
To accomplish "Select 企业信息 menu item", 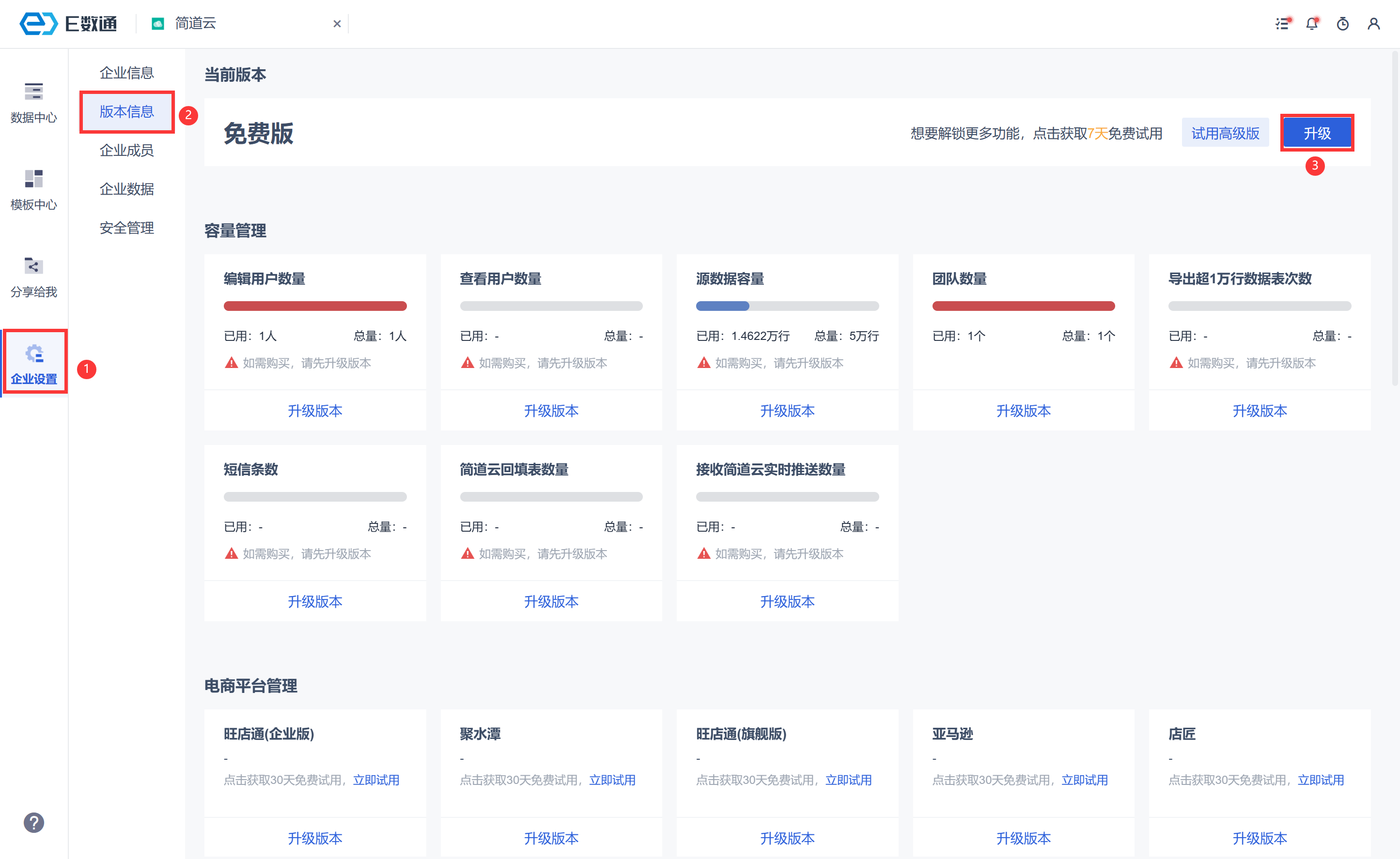I will [x=126, y=73].
